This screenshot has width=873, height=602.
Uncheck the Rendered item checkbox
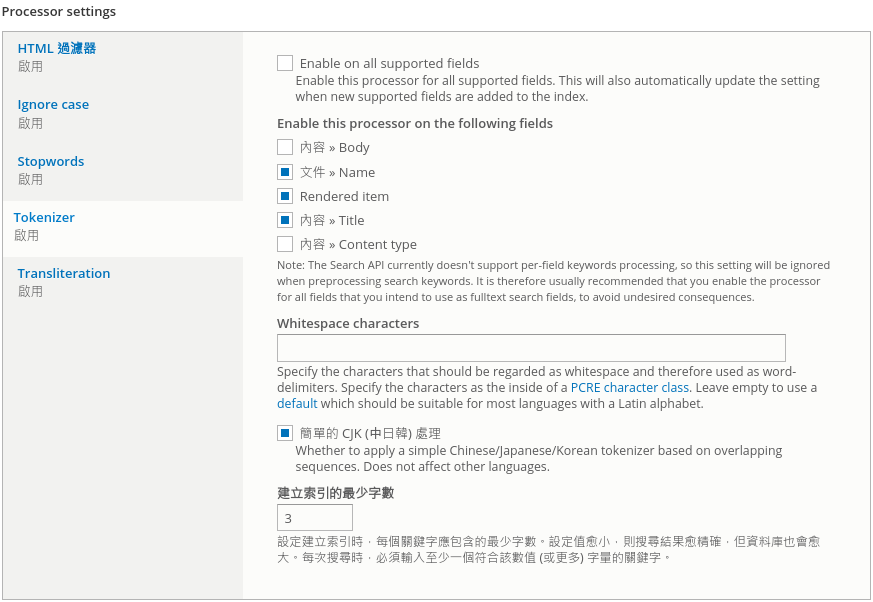(285, 196)
